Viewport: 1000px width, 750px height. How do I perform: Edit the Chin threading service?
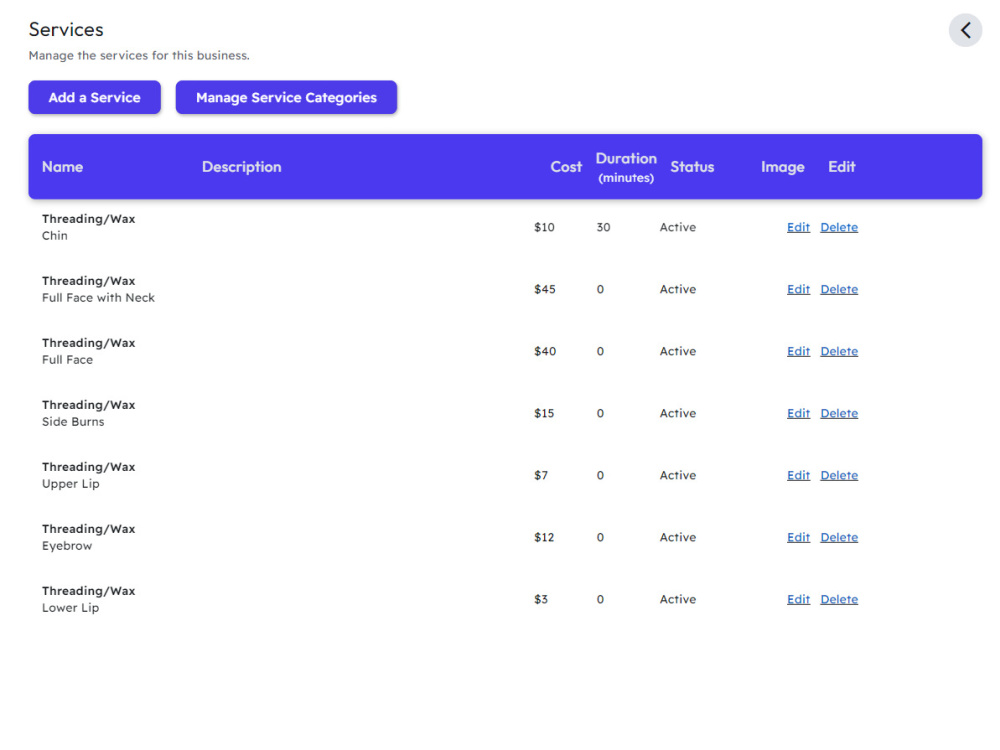pyautogui.click(x=798, y=227)
